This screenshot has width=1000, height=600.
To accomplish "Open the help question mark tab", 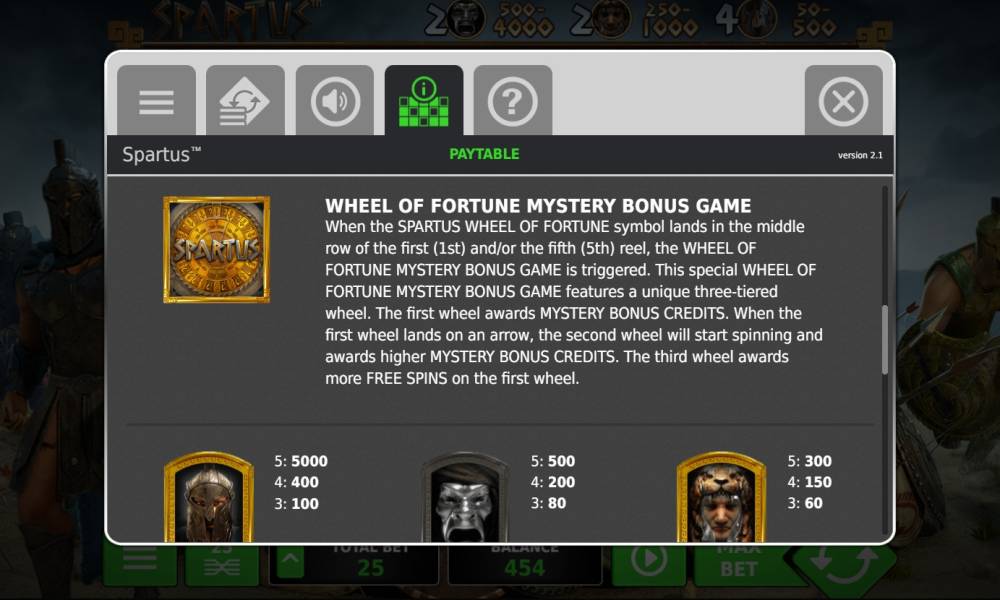I will point(513,101).
